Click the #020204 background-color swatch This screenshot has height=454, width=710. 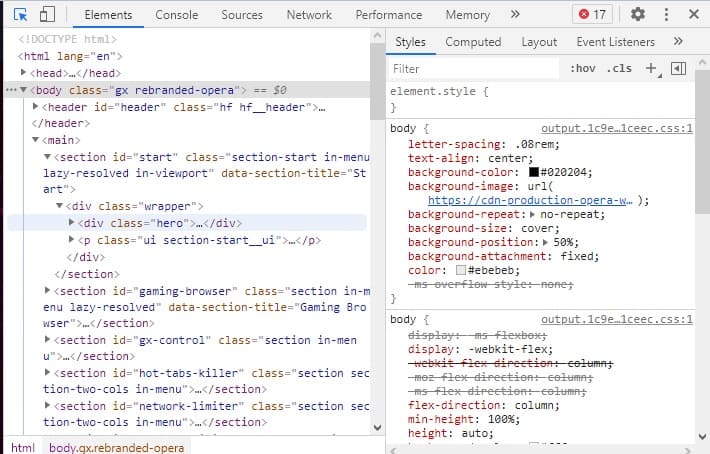(534, 172)
